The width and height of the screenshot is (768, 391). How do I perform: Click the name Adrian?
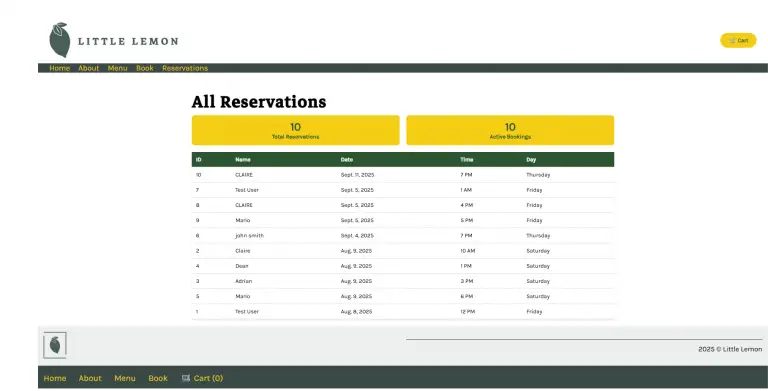tap(243, 281)
